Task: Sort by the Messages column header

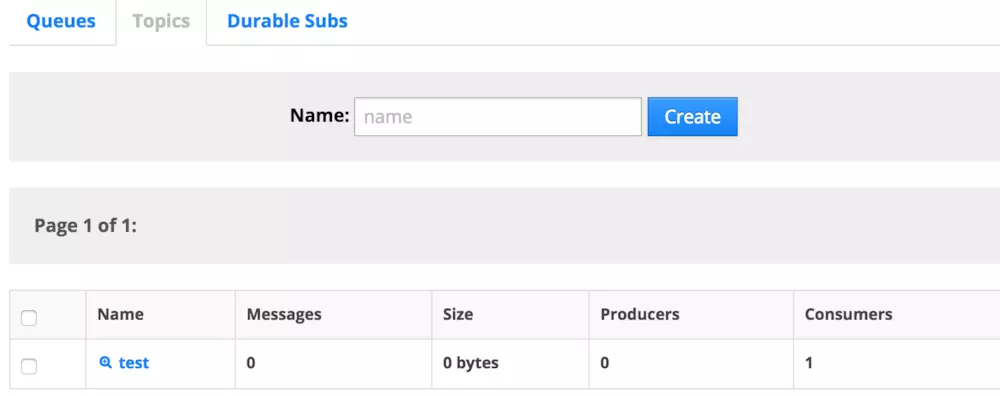Action: tap(284, 314)
